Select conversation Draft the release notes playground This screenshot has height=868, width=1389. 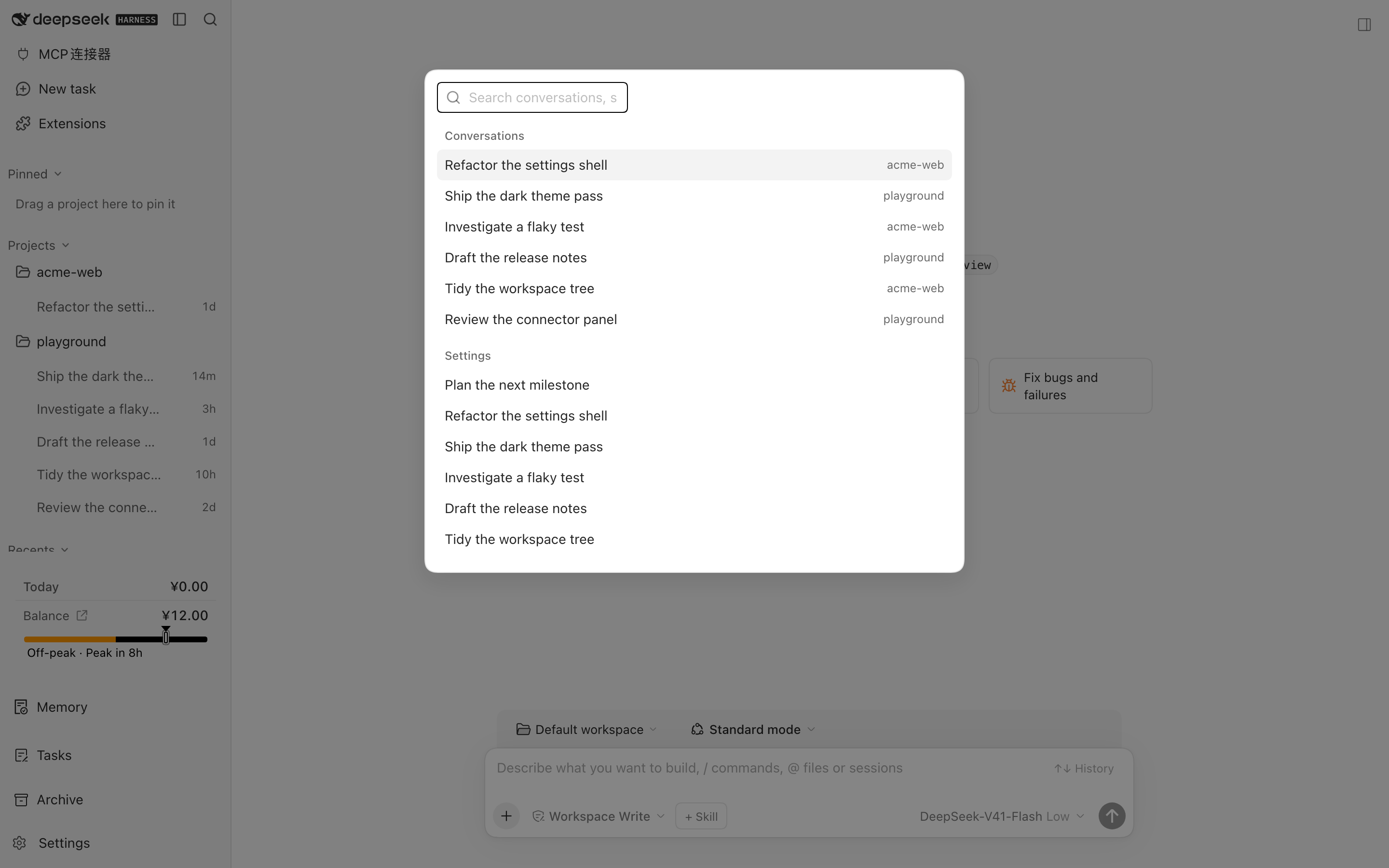694,258
